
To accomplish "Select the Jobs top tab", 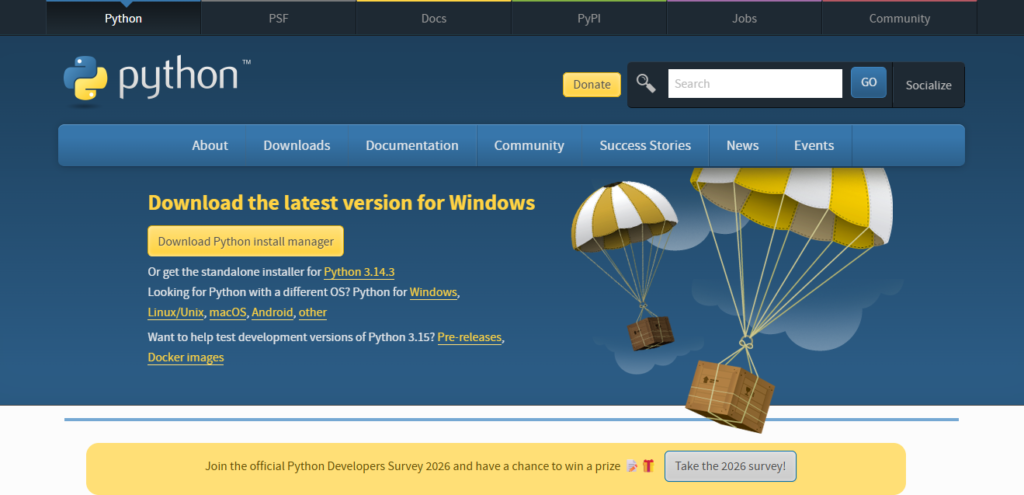I will point(744,18).
